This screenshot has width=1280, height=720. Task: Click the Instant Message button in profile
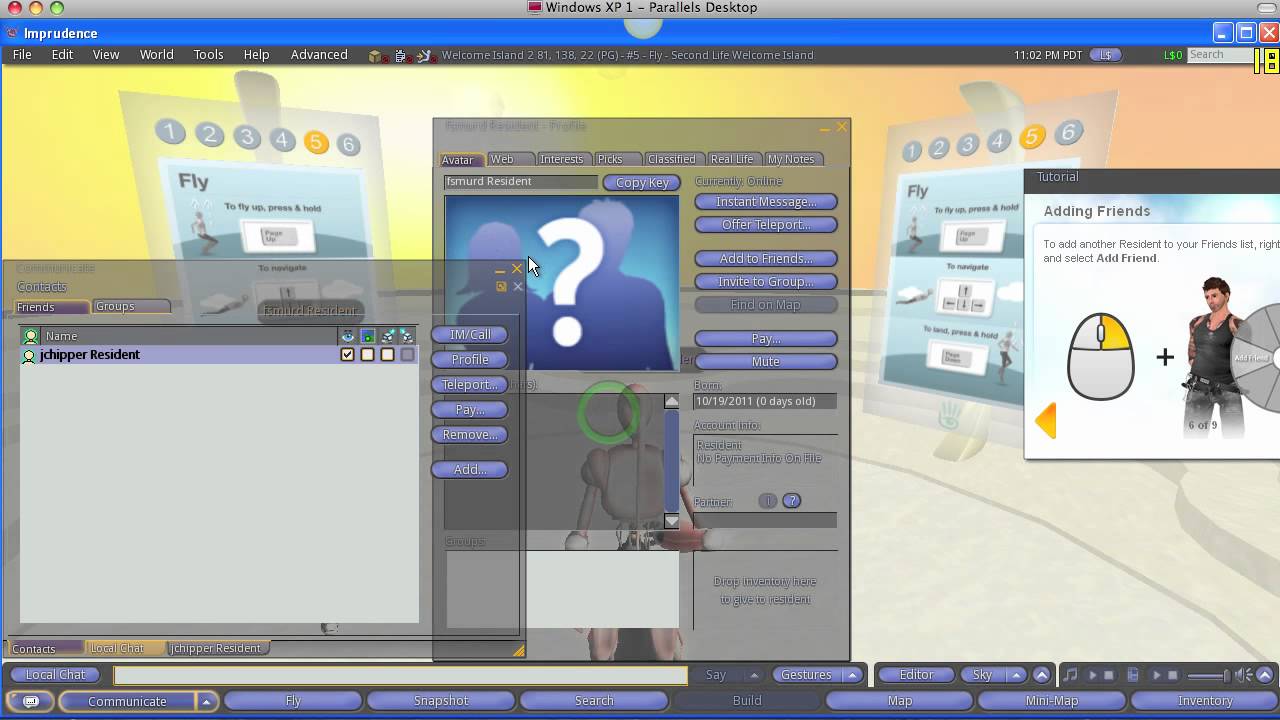click(766, 201)
